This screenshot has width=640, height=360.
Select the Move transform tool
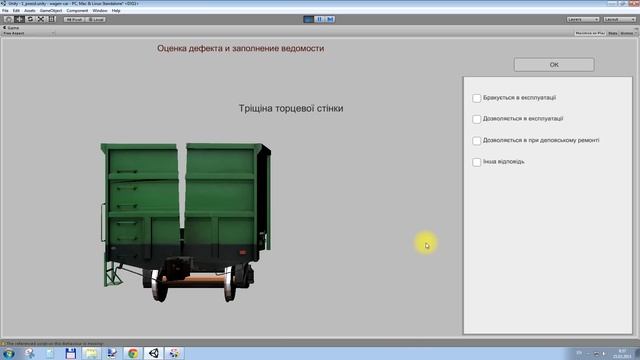[19, 19]
